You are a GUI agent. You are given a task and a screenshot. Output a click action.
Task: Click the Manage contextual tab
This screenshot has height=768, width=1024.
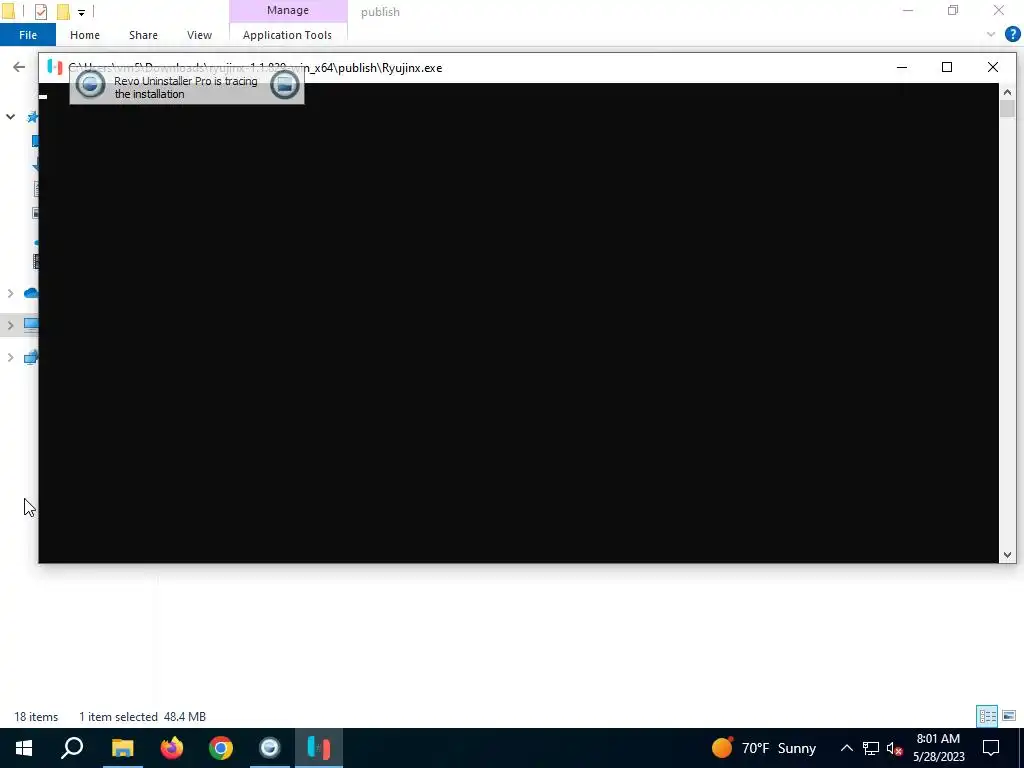tap(287, 10)
